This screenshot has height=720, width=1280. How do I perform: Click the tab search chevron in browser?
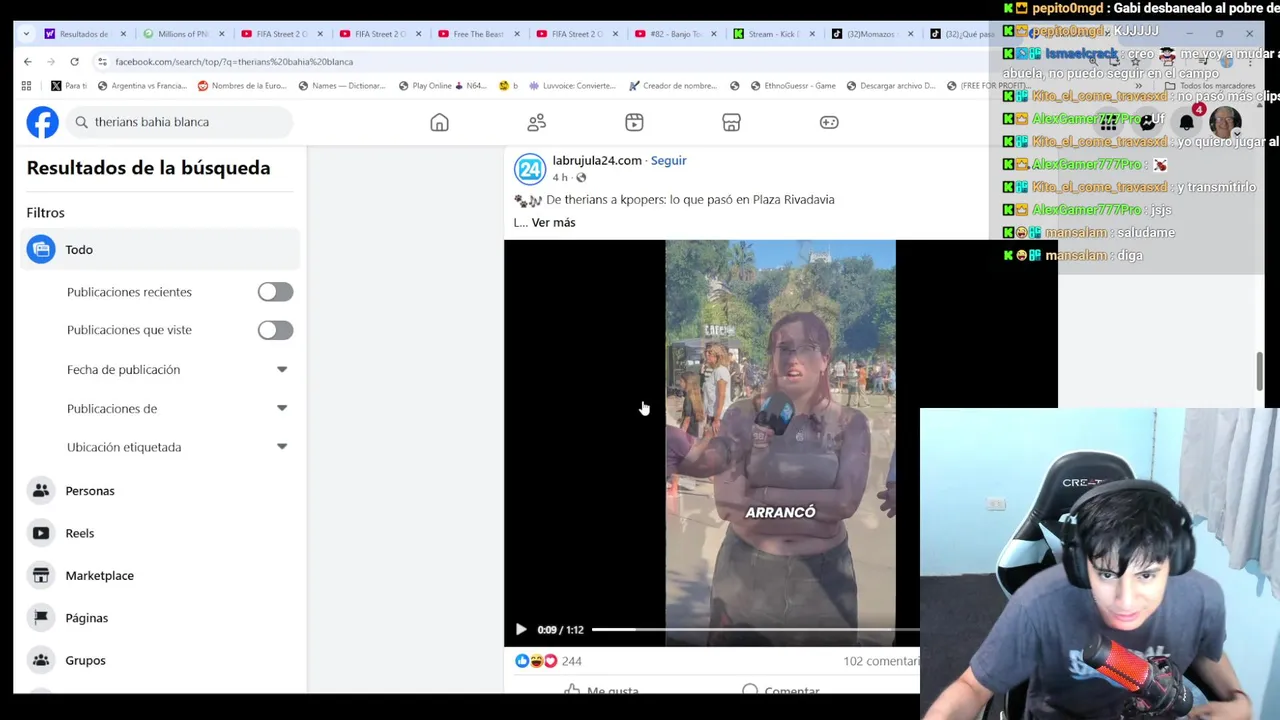[28, 34]
